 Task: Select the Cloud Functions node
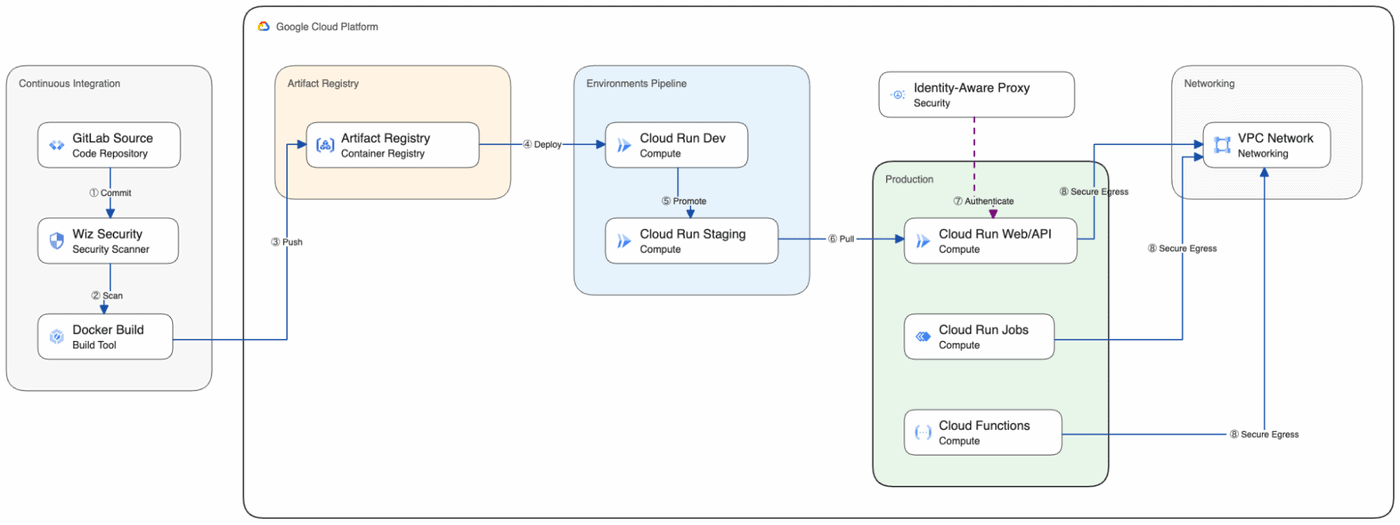(x=983, y=433)
